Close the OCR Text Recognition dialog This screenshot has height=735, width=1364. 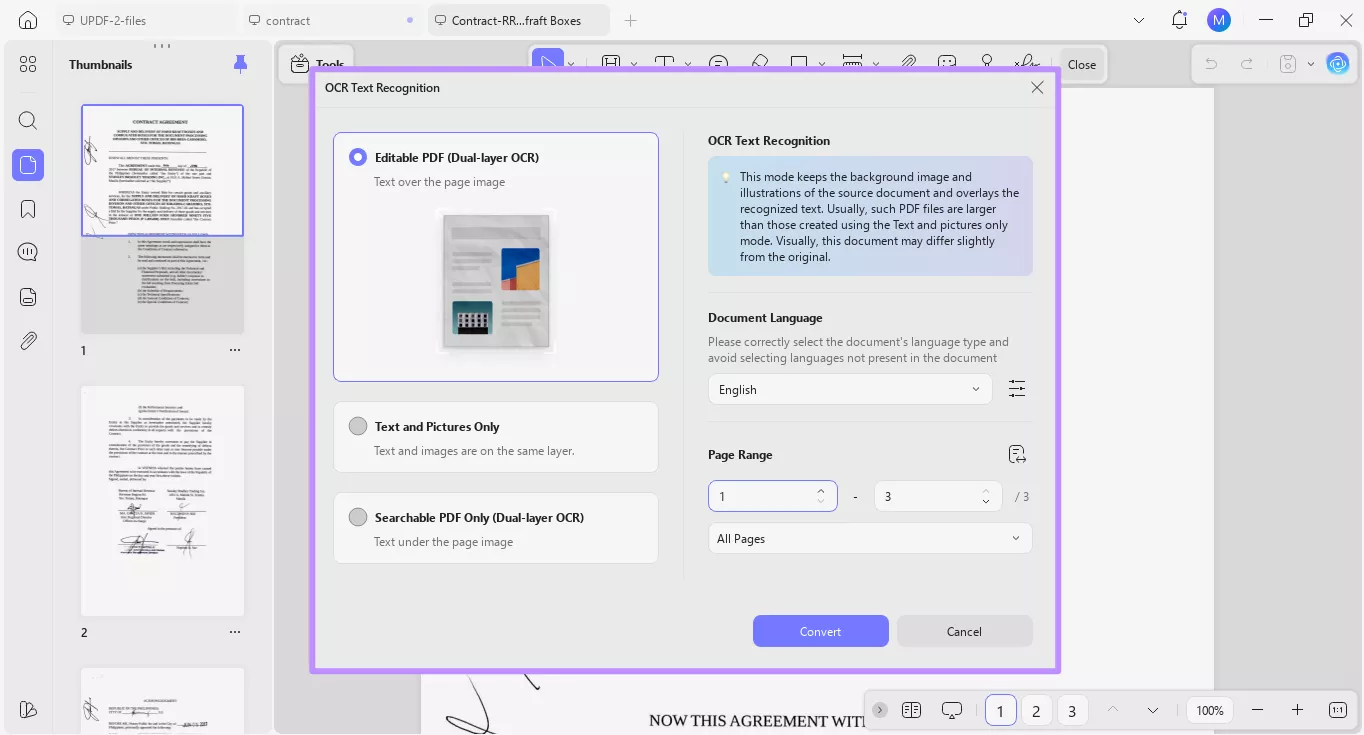(1037, 88)
